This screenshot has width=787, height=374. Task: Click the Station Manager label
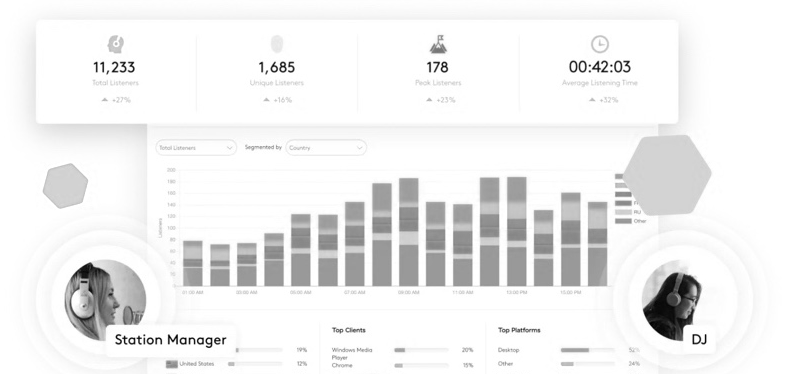click(x=171, y=340)
